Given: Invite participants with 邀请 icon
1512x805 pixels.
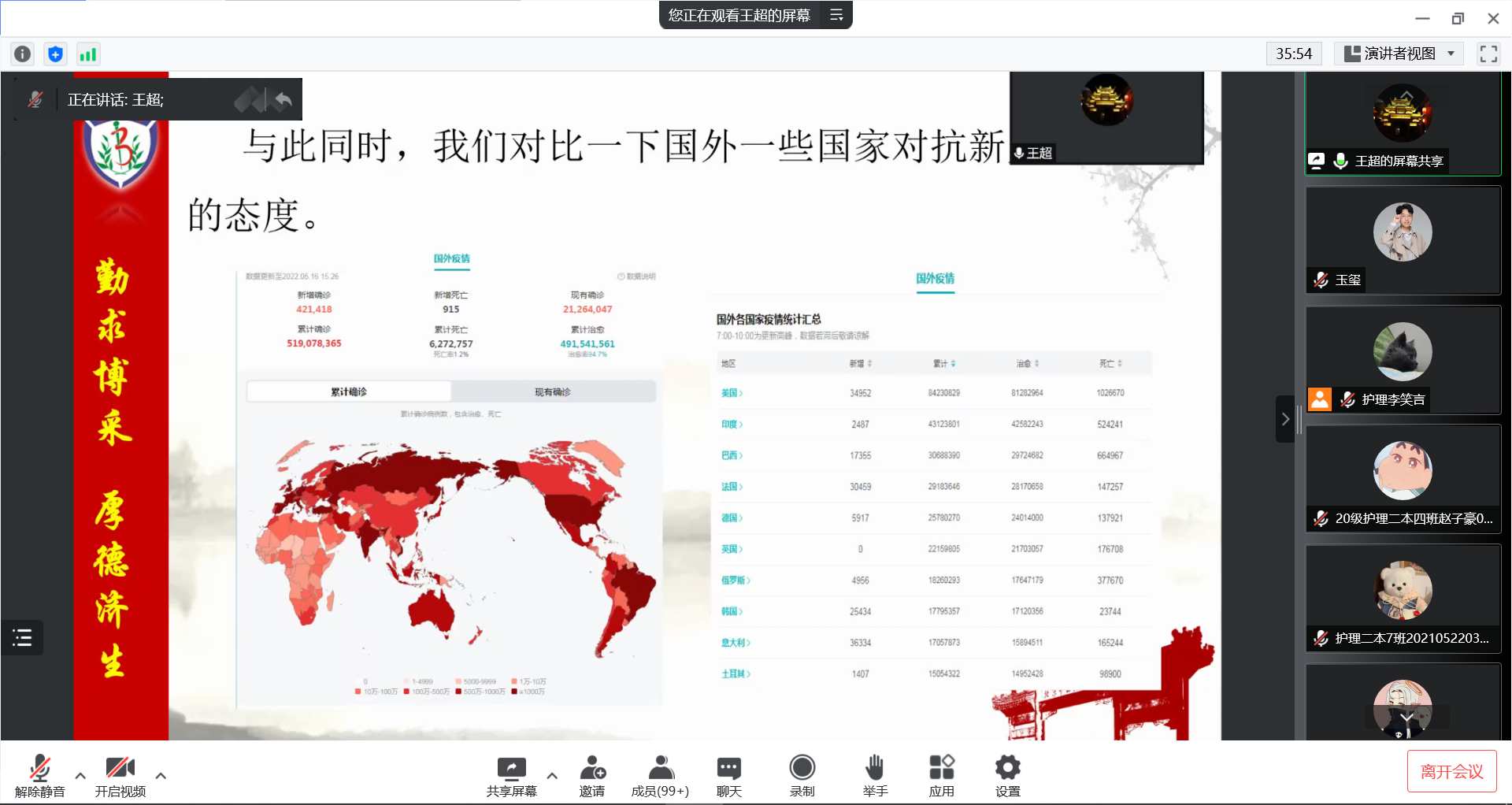Looking at the screenshot, I should [x=592, y=775].
